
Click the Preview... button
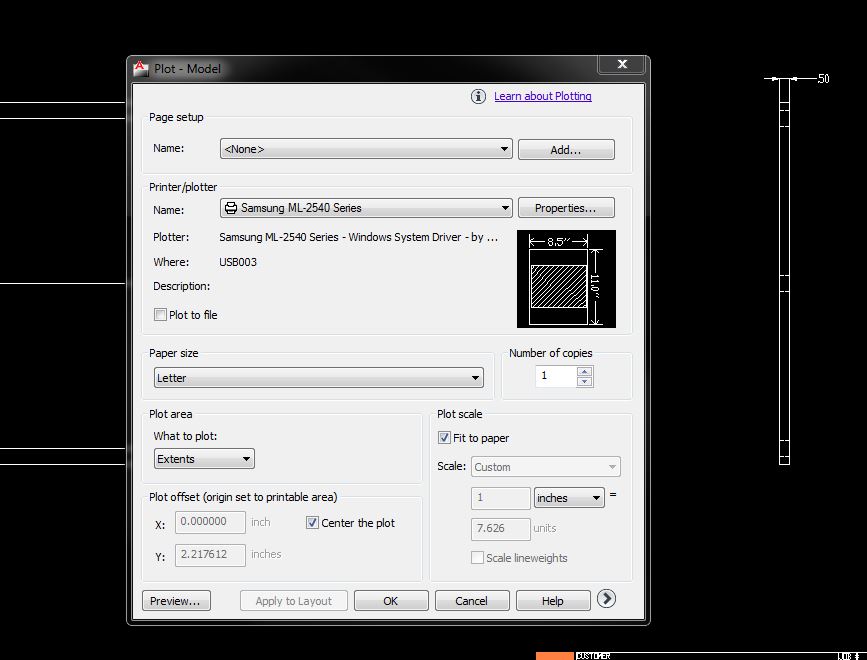point(176,601)
